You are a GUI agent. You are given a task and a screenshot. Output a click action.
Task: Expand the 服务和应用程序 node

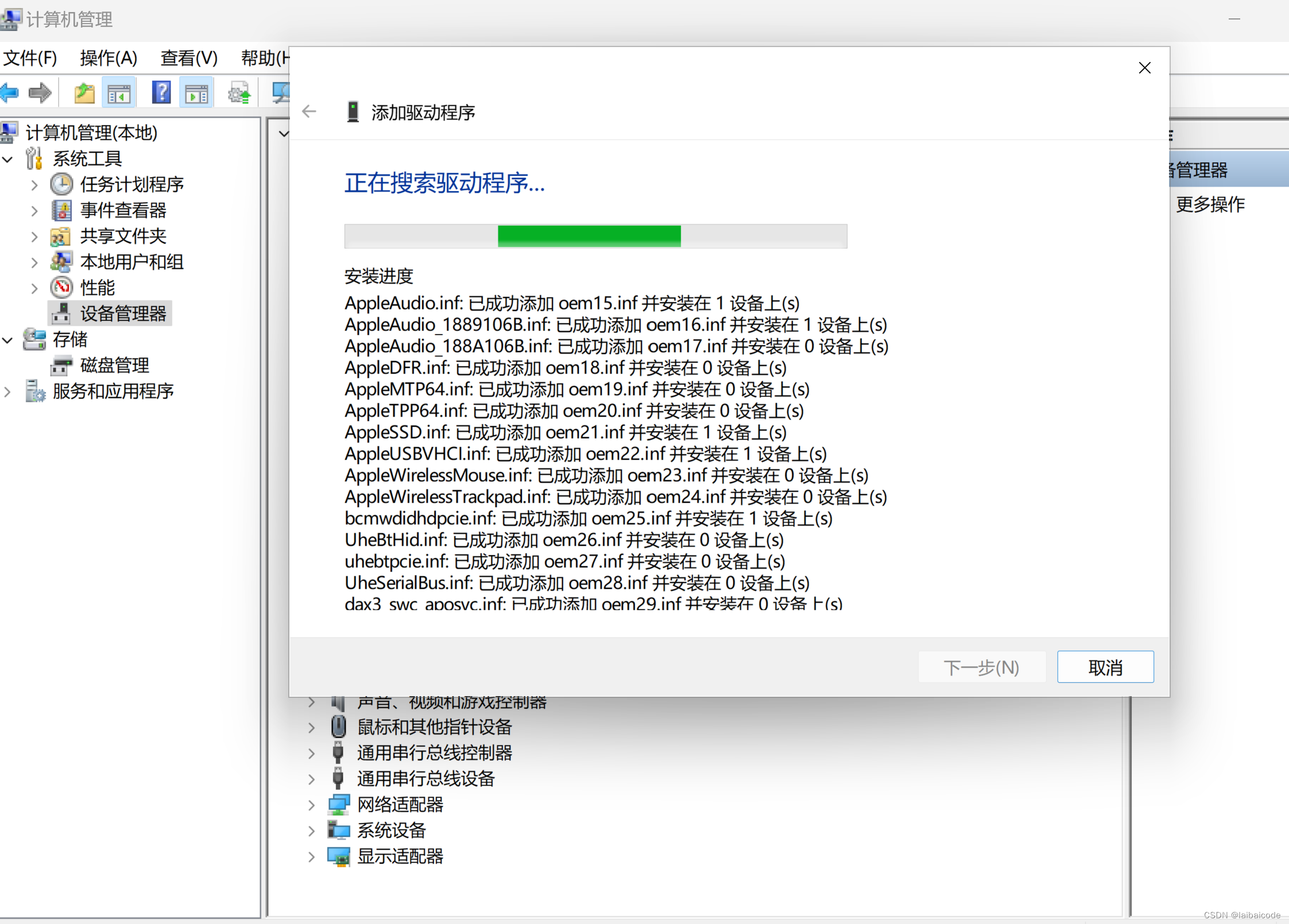click(x=8, y=391)
